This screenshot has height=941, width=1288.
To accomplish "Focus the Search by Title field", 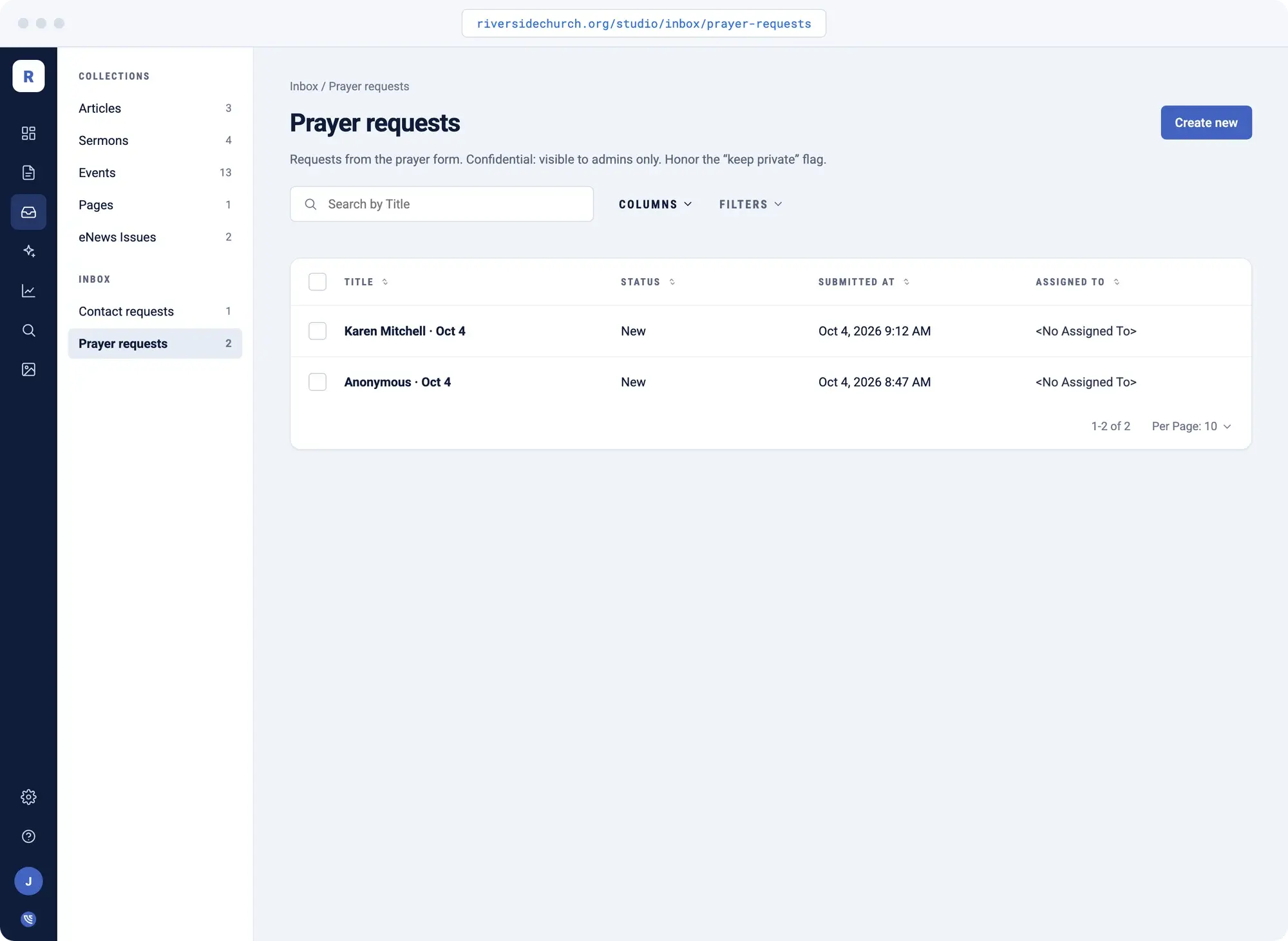I will point(442,204).
